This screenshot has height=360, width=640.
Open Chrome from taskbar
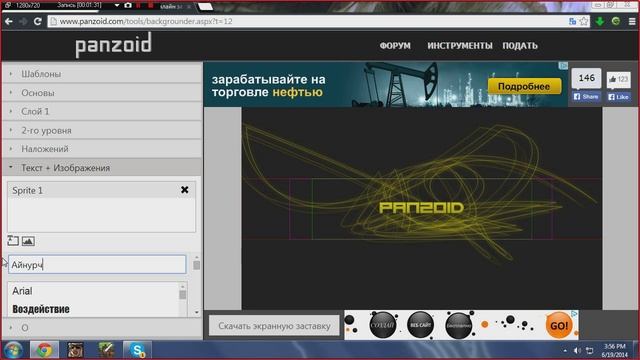(44, 350)
